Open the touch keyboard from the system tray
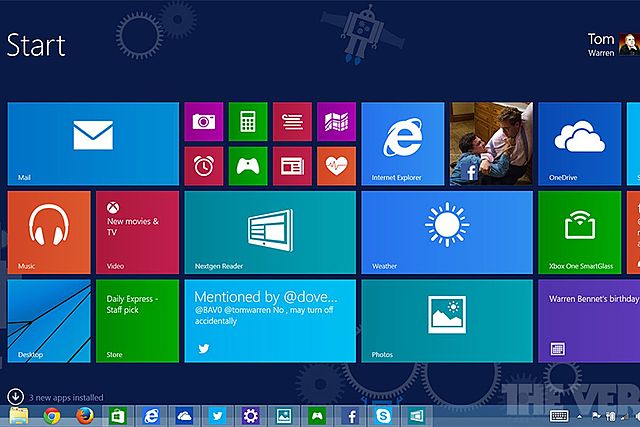 (x=559, y=416)
